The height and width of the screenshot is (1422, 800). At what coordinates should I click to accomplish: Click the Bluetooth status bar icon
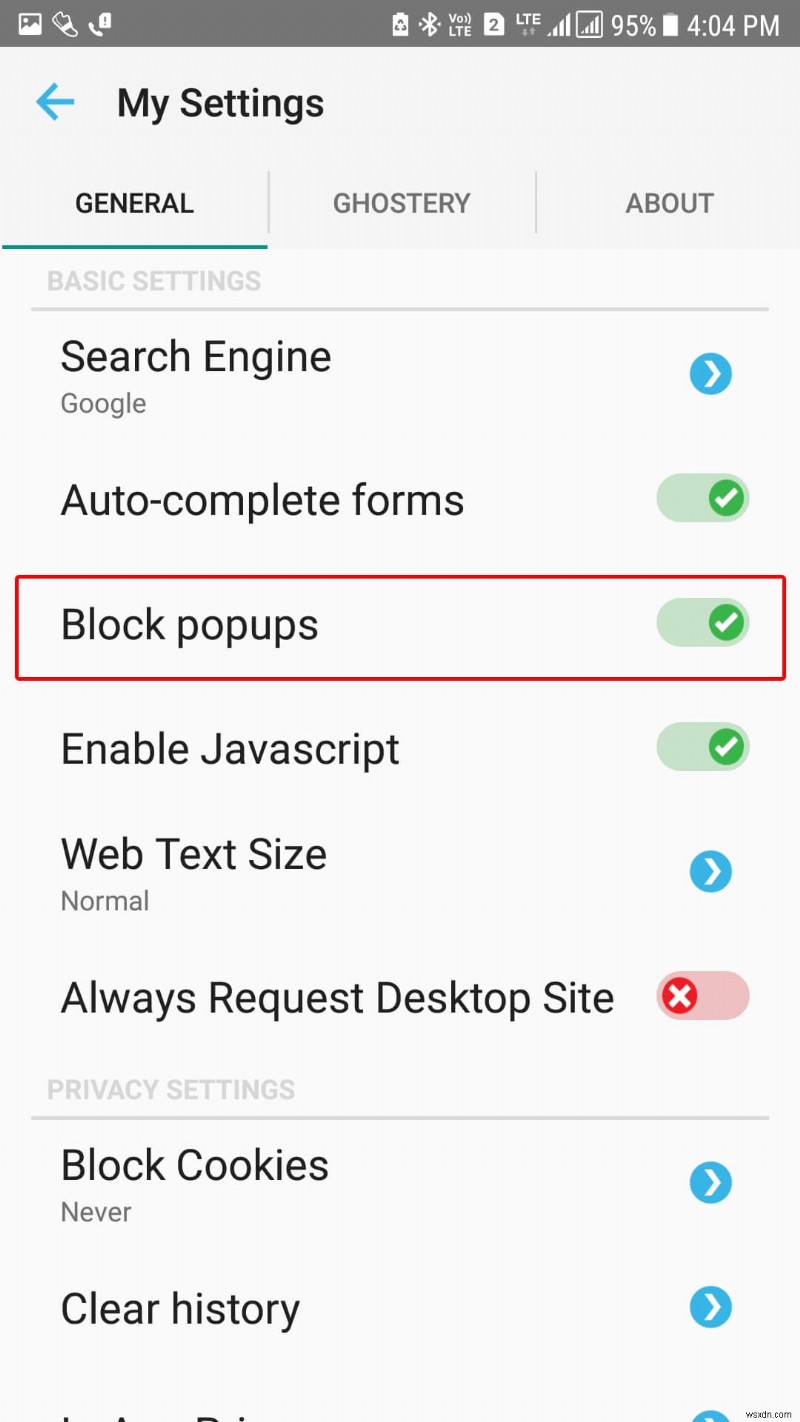pos(430,24)
